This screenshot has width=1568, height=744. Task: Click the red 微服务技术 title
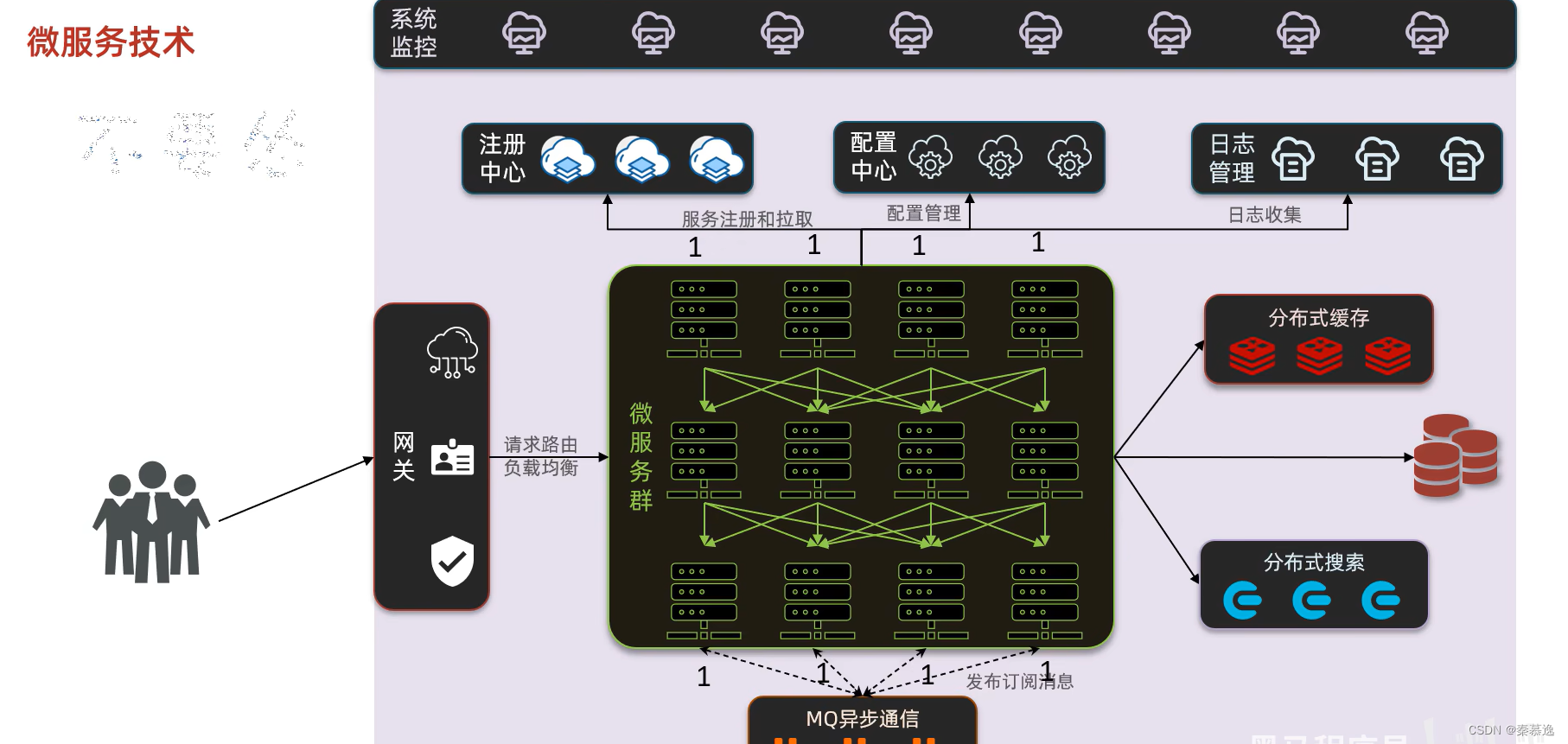111,41
